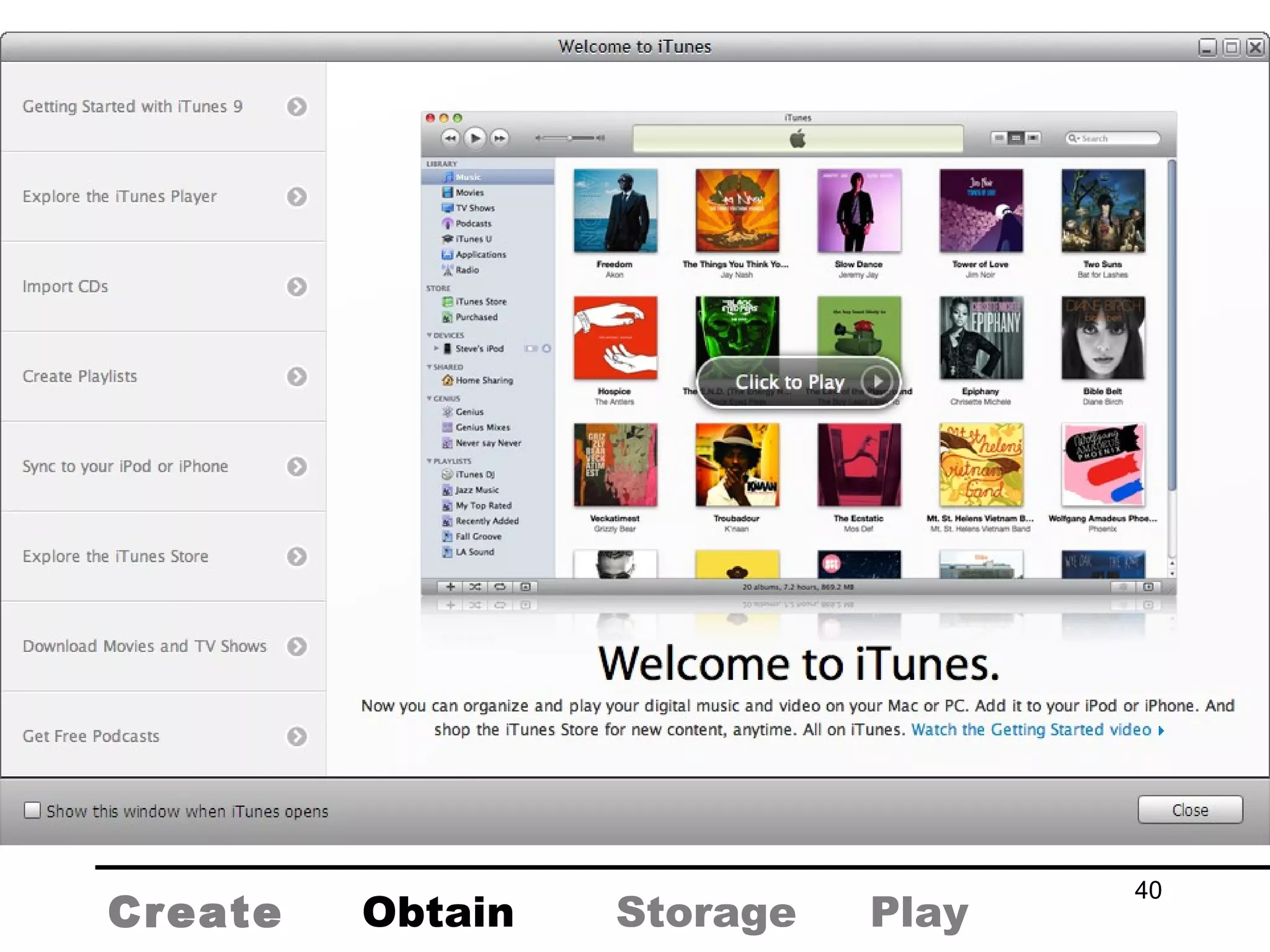Click the fast-forward button in iTunes toolbar

[x=499, y=138]
